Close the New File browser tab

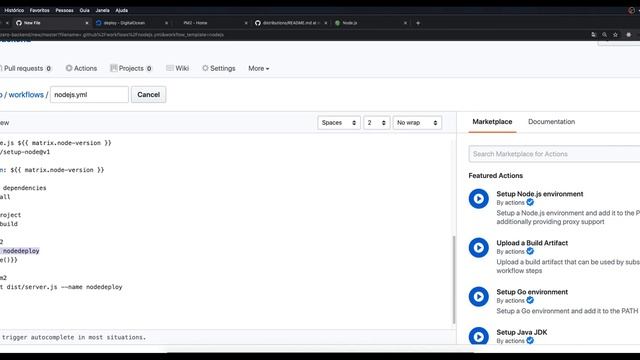pyautogui.click(x=87, y=23)
